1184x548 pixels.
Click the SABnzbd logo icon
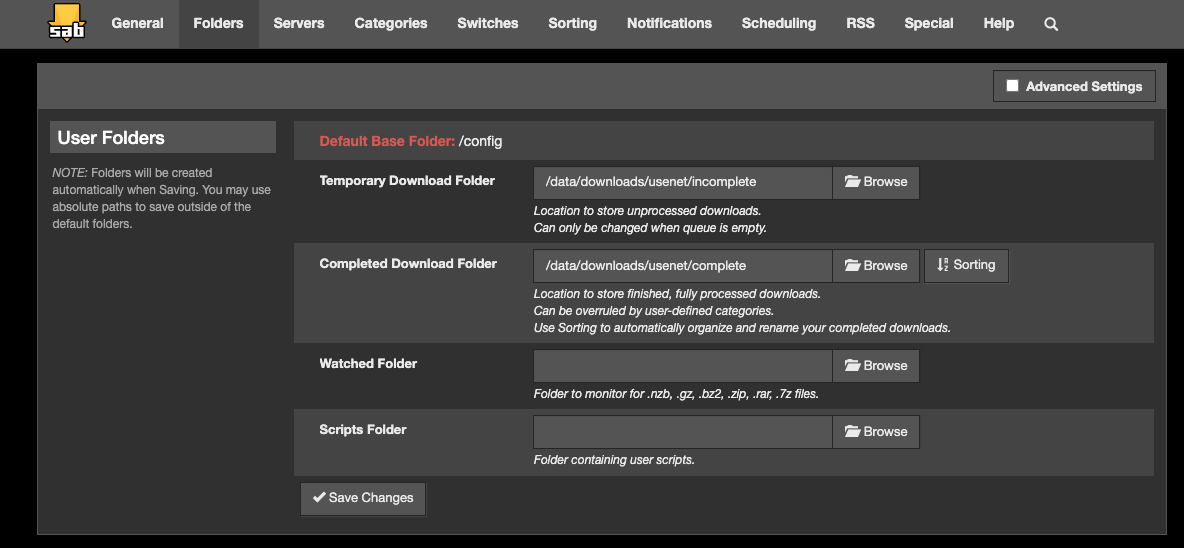pyautogui.click(x=66, y=23)
